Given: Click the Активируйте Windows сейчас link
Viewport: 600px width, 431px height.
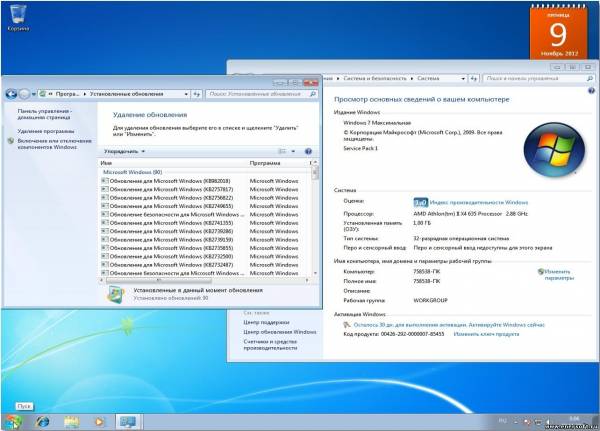Looking at the screenshot, I should [507, 325].
